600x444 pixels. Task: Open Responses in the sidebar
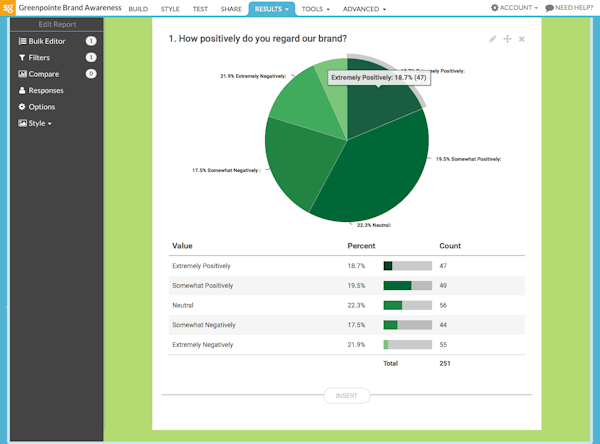46,90
